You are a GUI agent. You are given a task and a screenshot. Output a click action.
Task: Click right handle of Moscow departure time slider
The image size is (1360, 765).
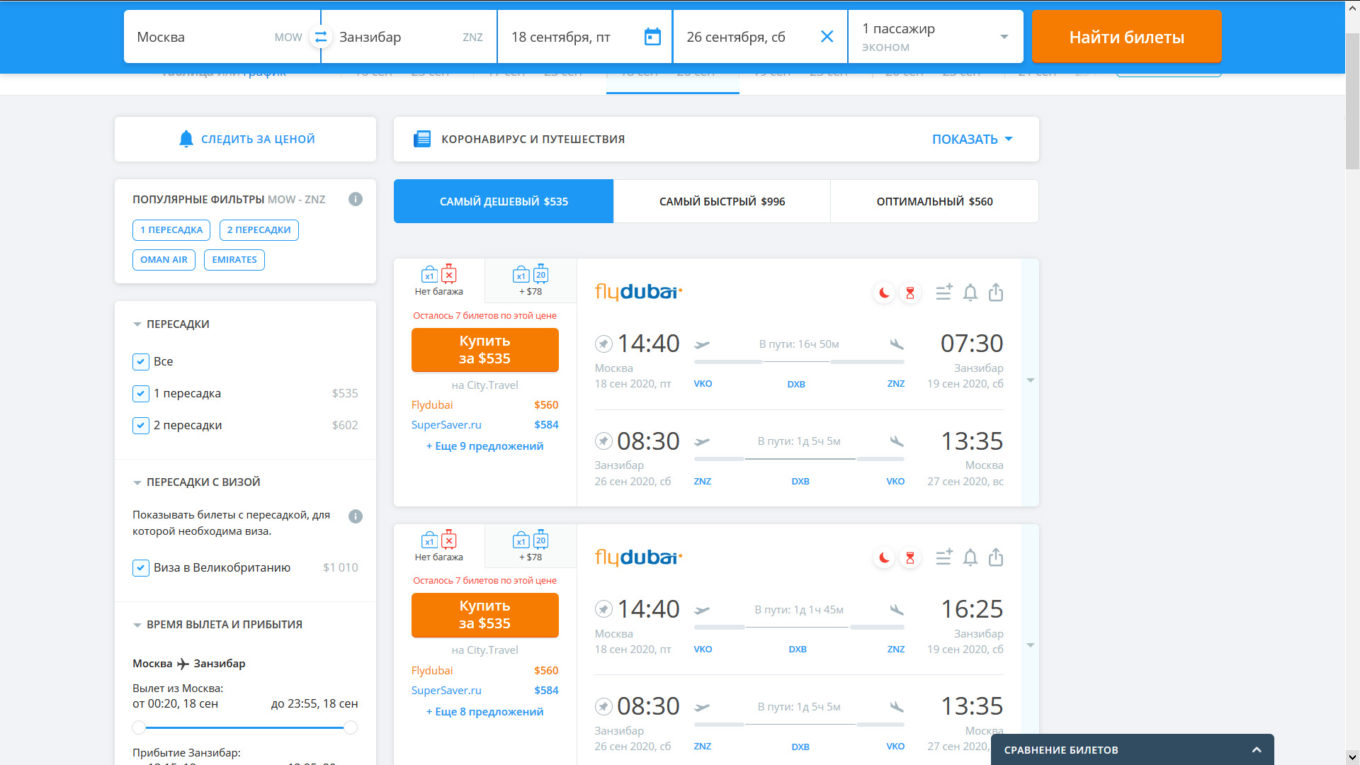coord(351,727)
